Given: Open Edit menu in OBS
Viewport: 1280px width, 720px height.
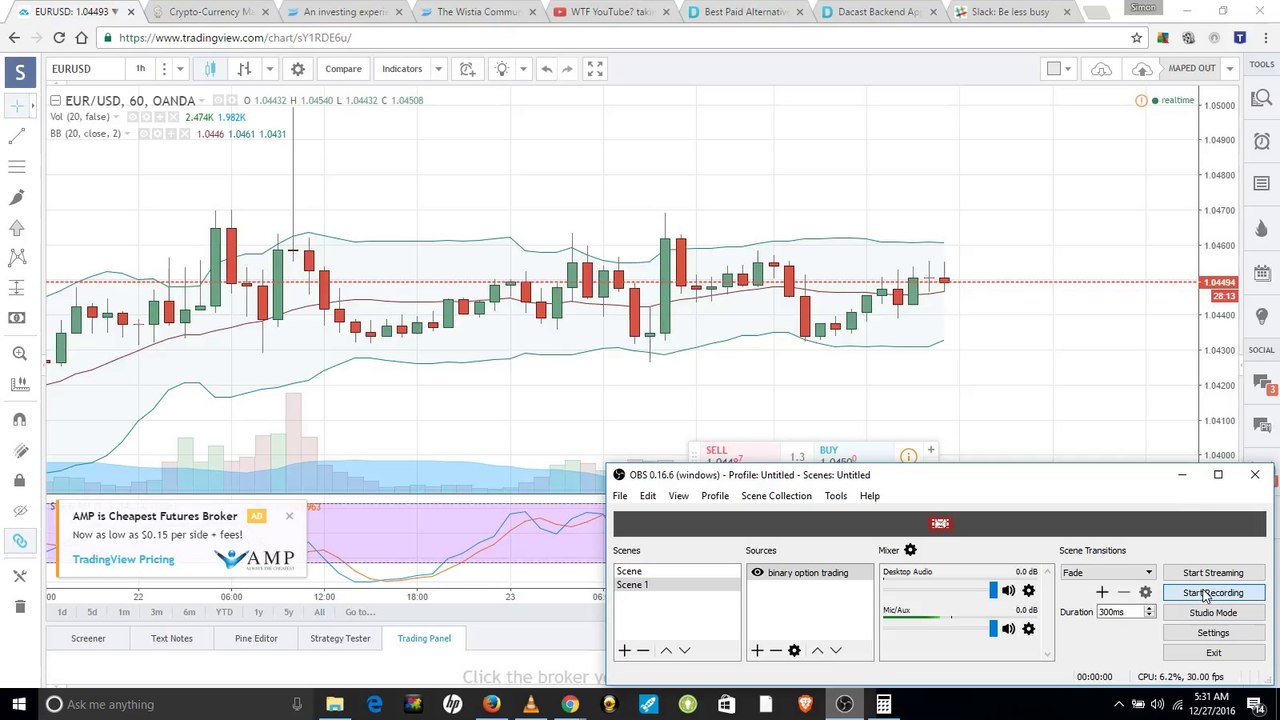Looking at the screenshot, I should [x=648, y=496].
